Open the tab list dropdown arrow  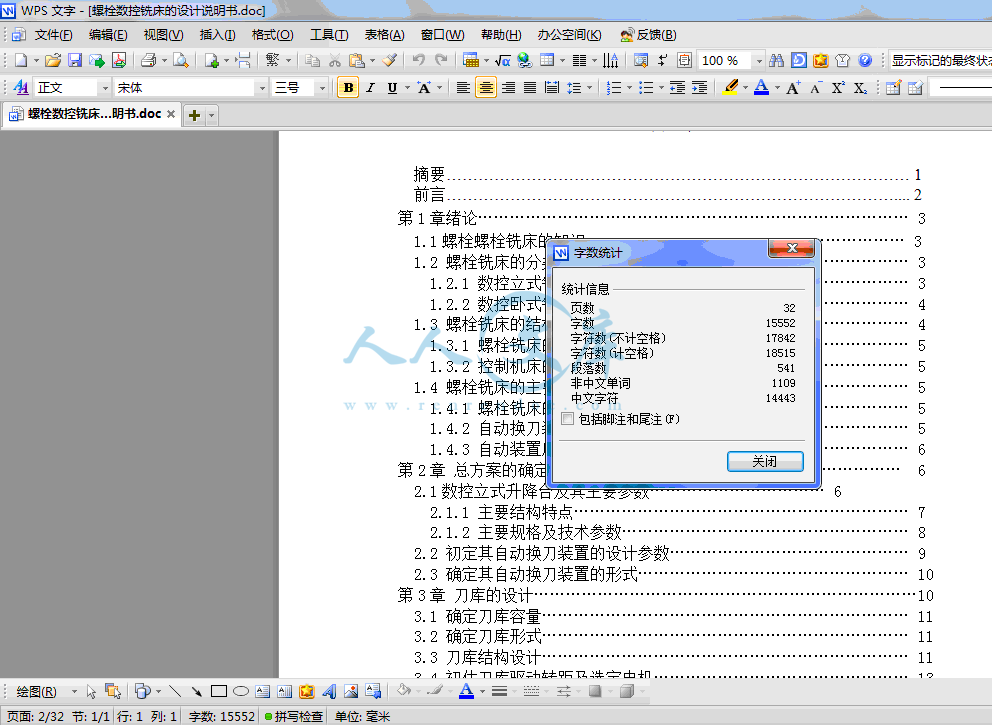pyautogui.click(x=212, y=115)
